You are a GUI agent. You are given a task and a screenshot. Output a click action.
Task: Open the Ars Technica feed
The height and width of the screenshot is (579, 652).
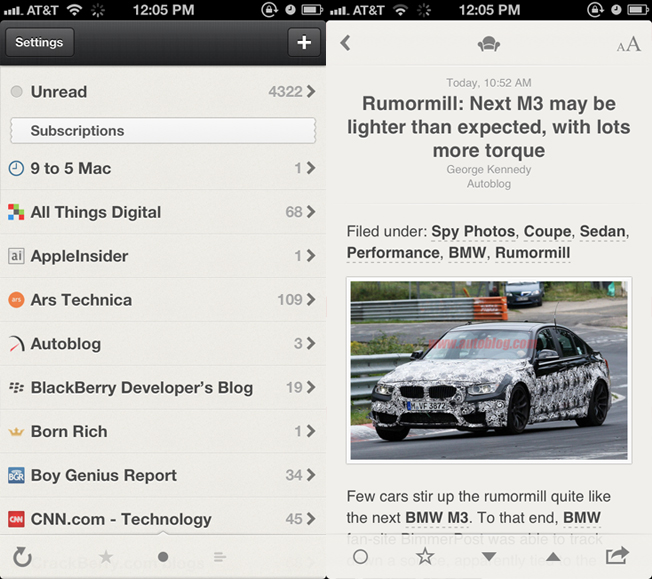click(x=163, y=300)
